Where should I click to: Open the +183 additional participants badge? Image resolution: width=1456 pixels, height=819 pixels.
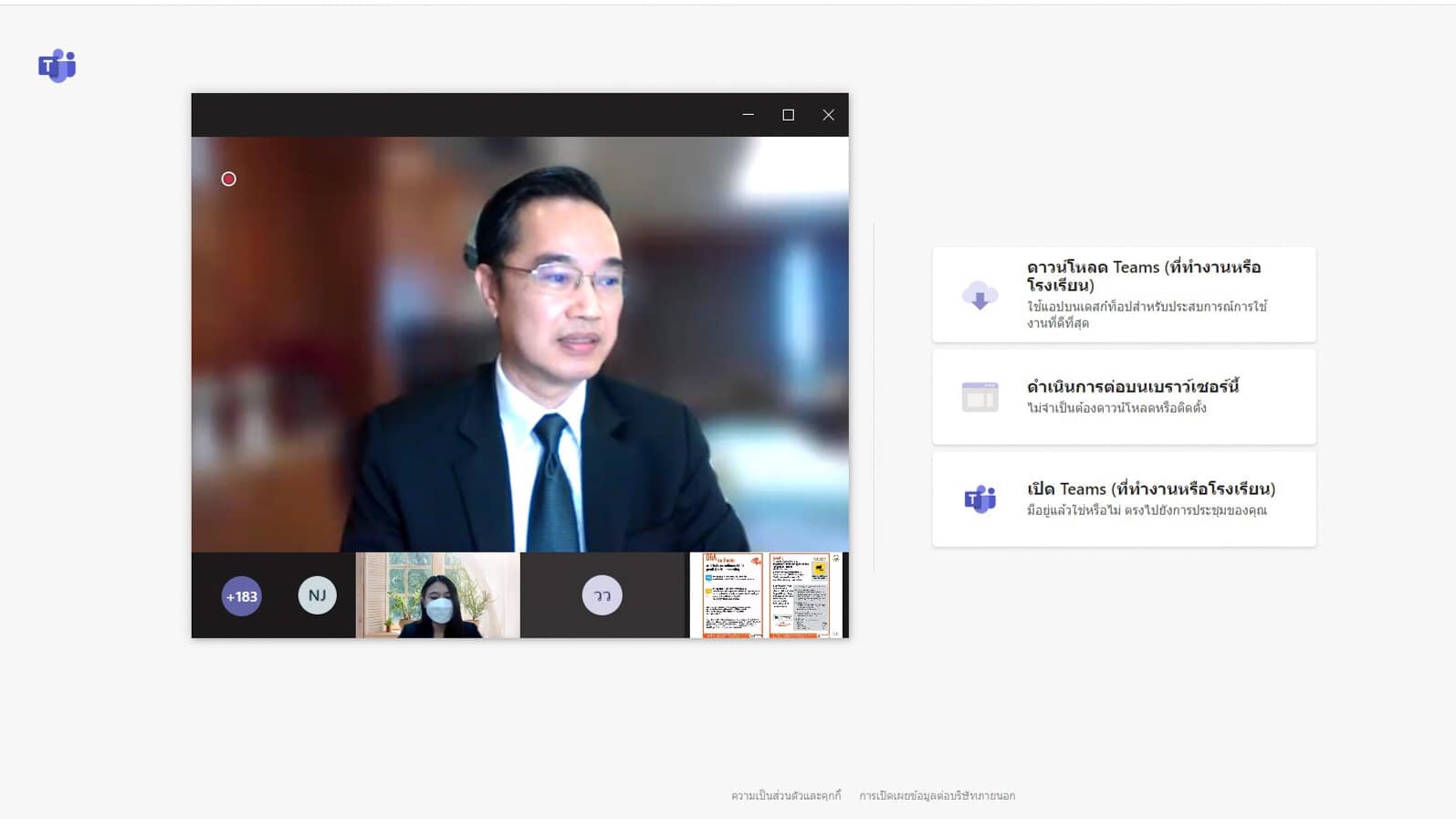point(242,596)
